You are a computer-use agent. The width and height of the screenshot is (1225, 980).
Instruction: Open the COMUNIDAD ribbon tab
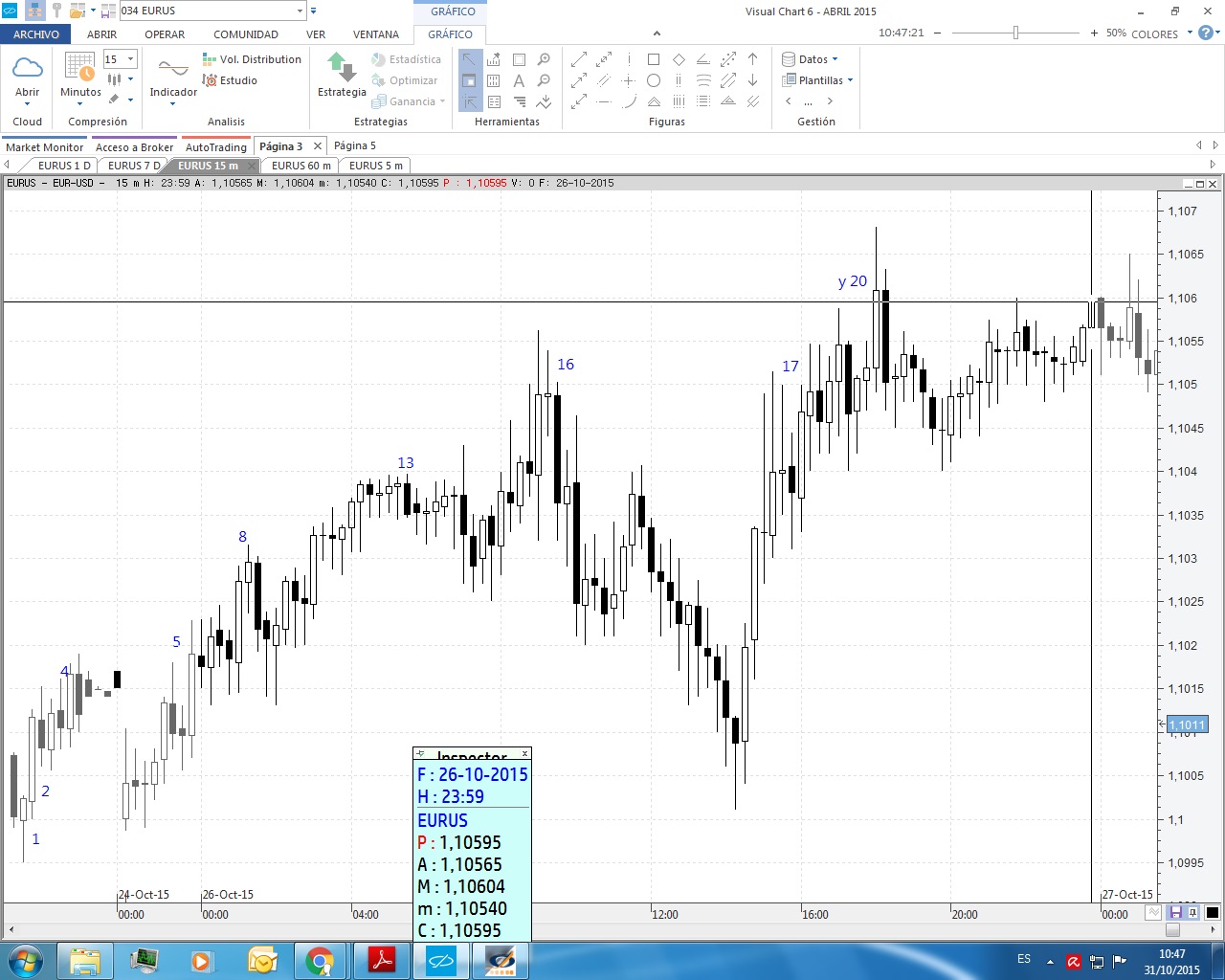coord(246,34)
